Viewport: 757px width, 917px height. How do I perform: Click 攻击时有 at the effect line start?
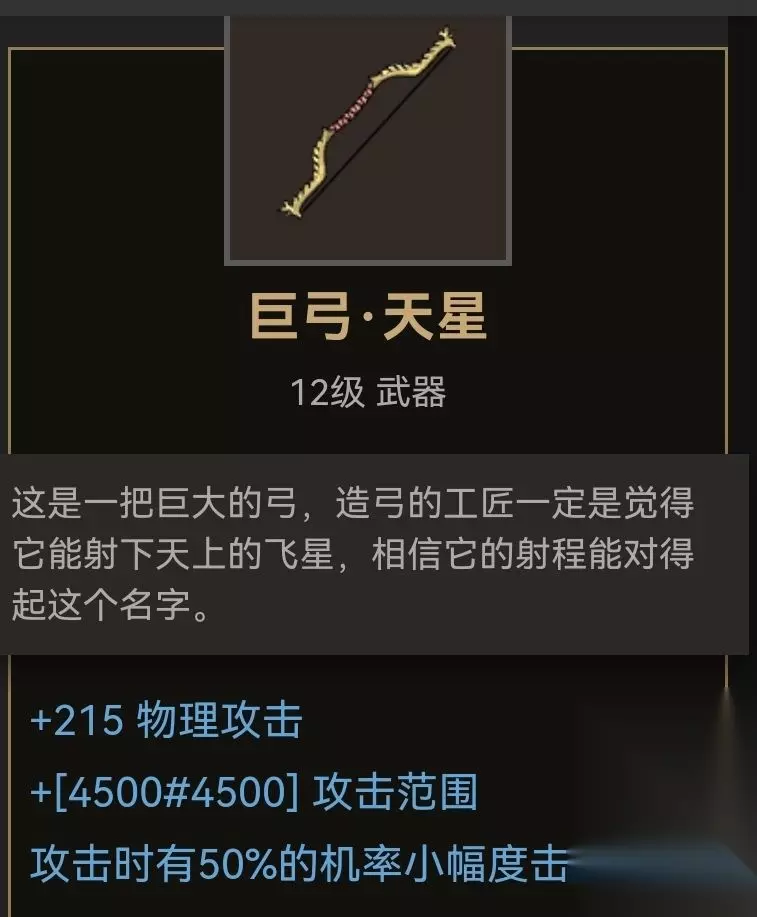coord(112,864)
